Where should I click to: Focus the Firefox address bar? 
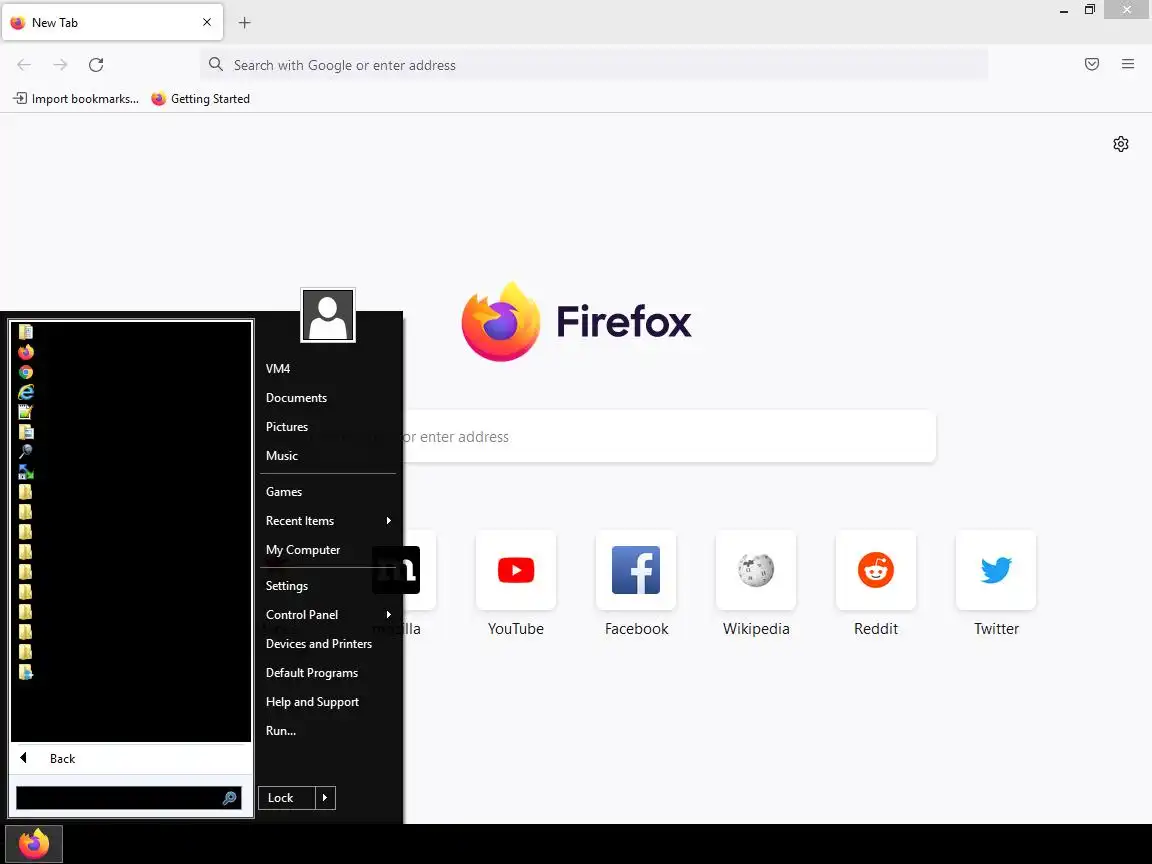click(594, 65)
